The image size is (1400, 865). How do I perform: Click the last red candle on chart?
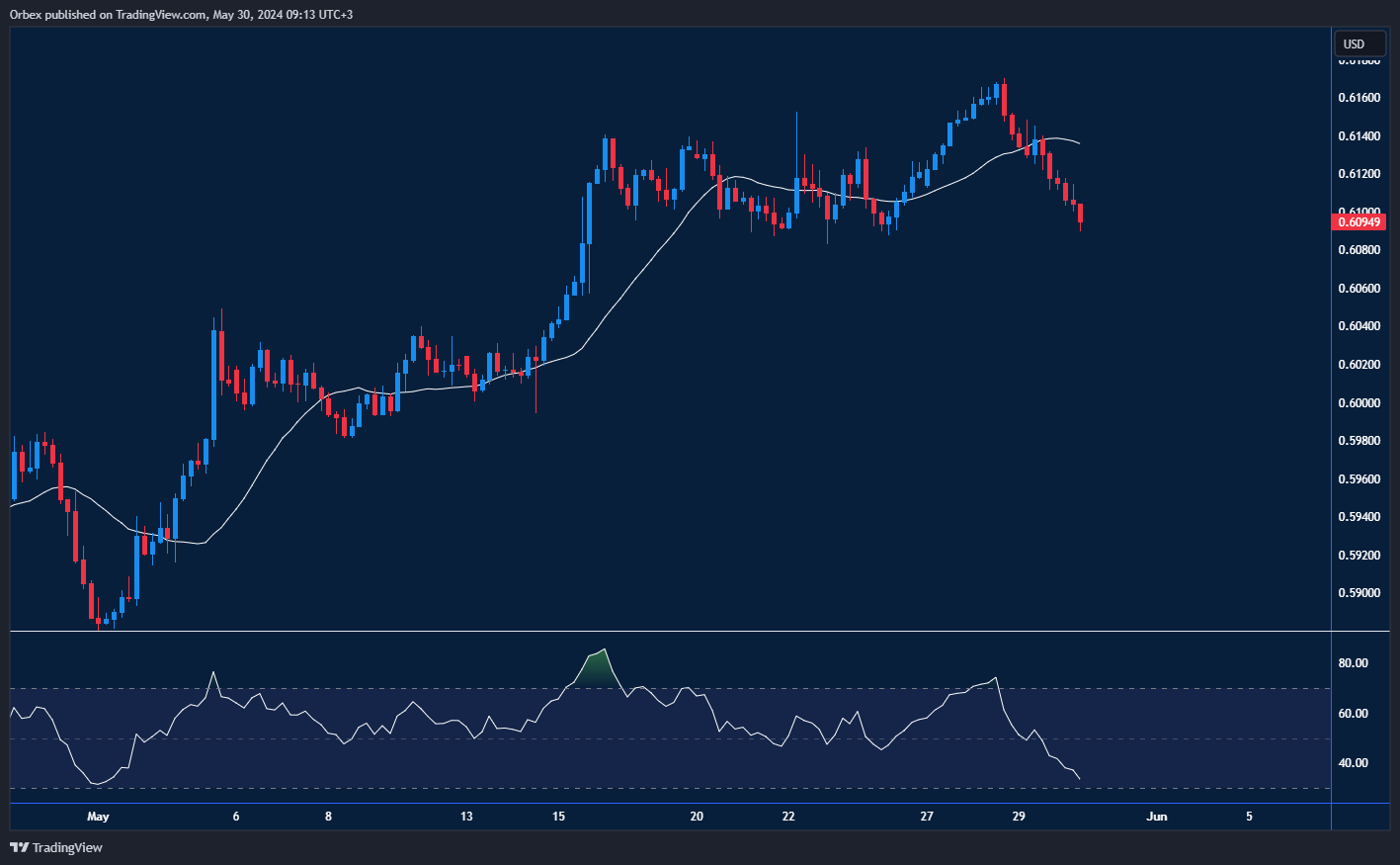click(x=1080, y=213)
